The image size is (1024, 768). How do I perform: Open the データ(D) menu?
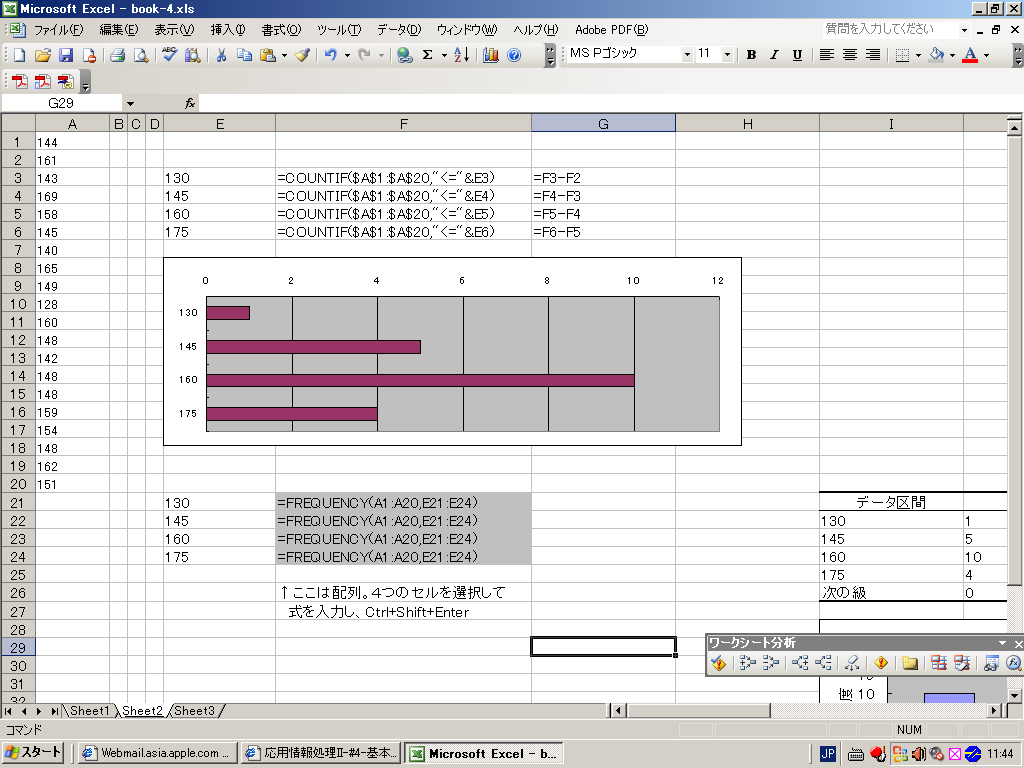(399, 30)
